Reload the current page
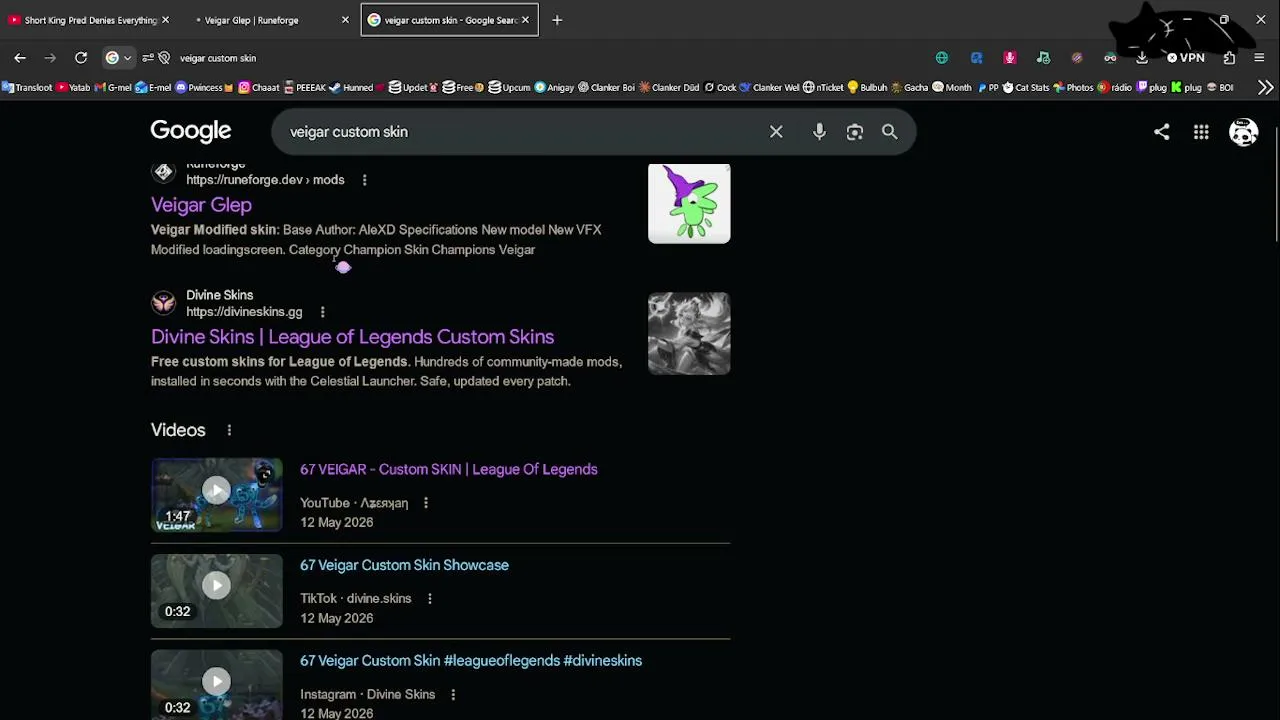1280x720 pixels. [x=81, y=58]
